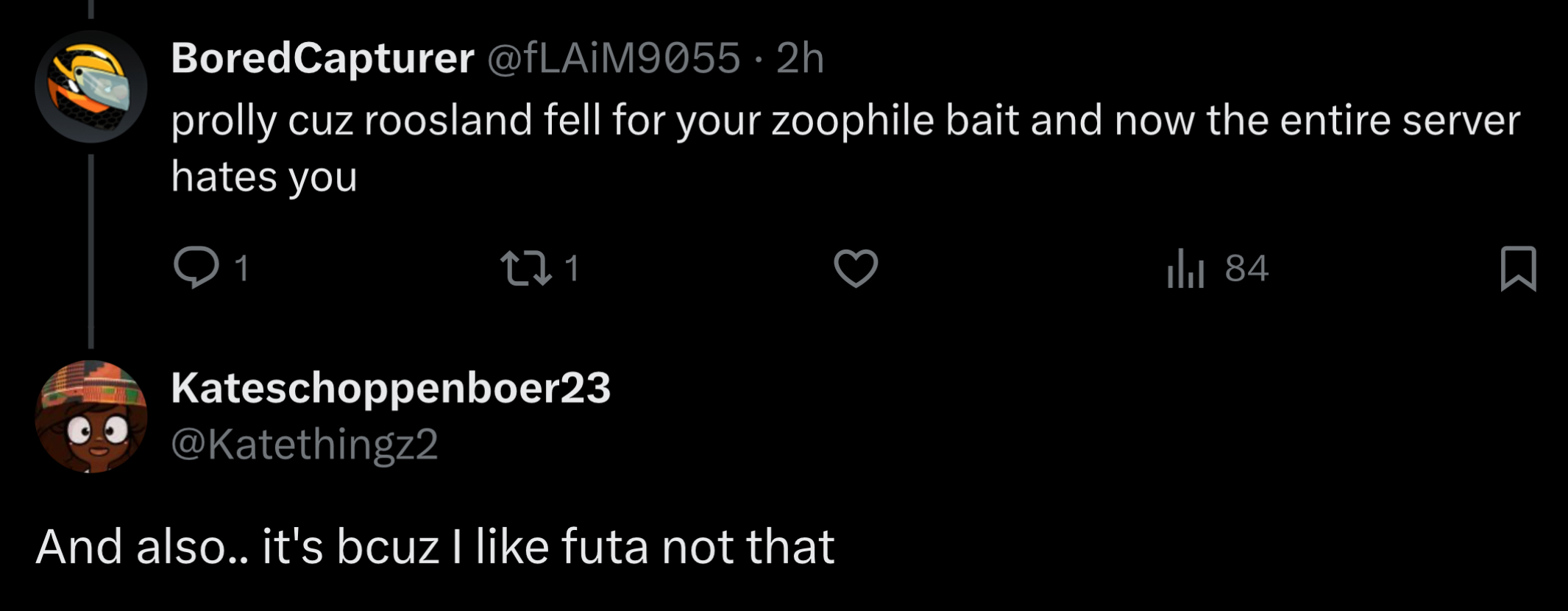
Task: Click thread line above BoredCapturer's avatar
Action: click(x=91, y=9)
